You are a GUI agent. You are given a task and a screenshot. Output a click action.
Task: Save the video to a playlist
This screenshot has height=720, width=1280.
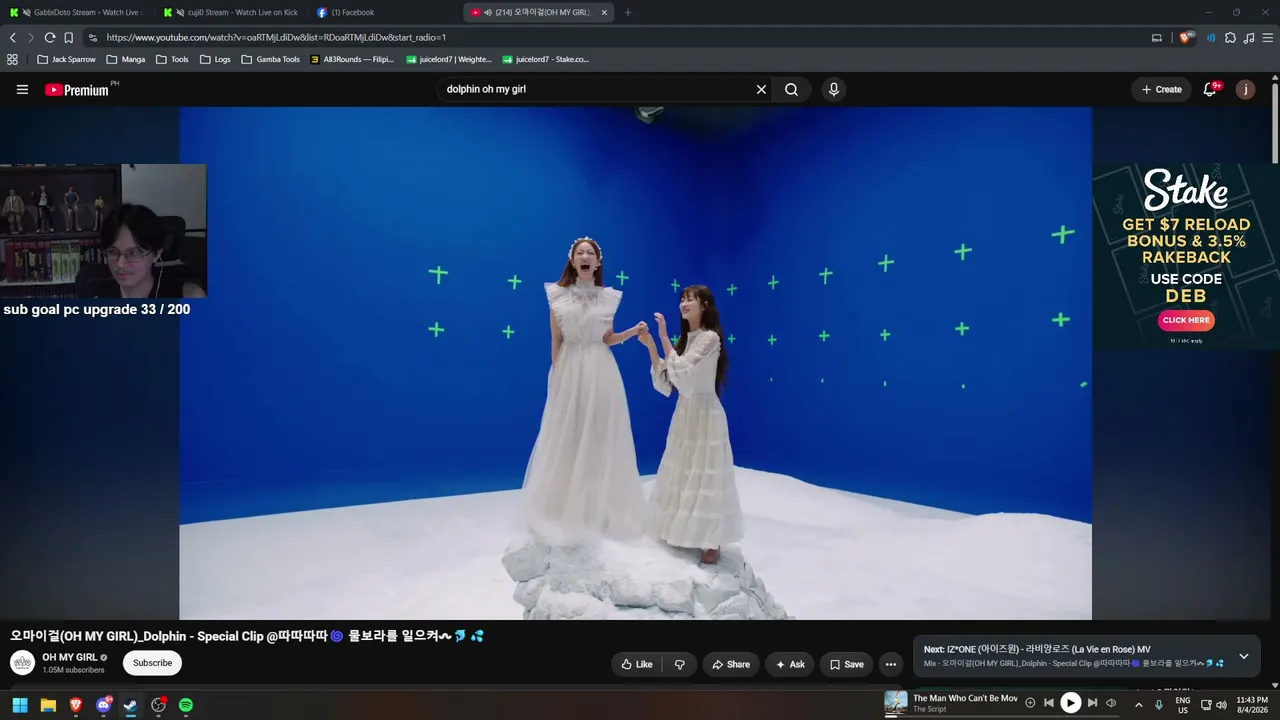[x=846, y=664]
